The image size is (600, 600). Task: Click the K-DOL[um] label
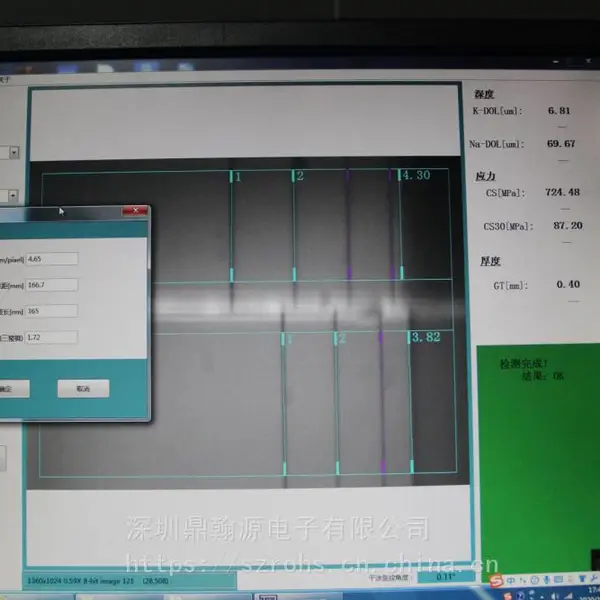[x=497, y=111]
